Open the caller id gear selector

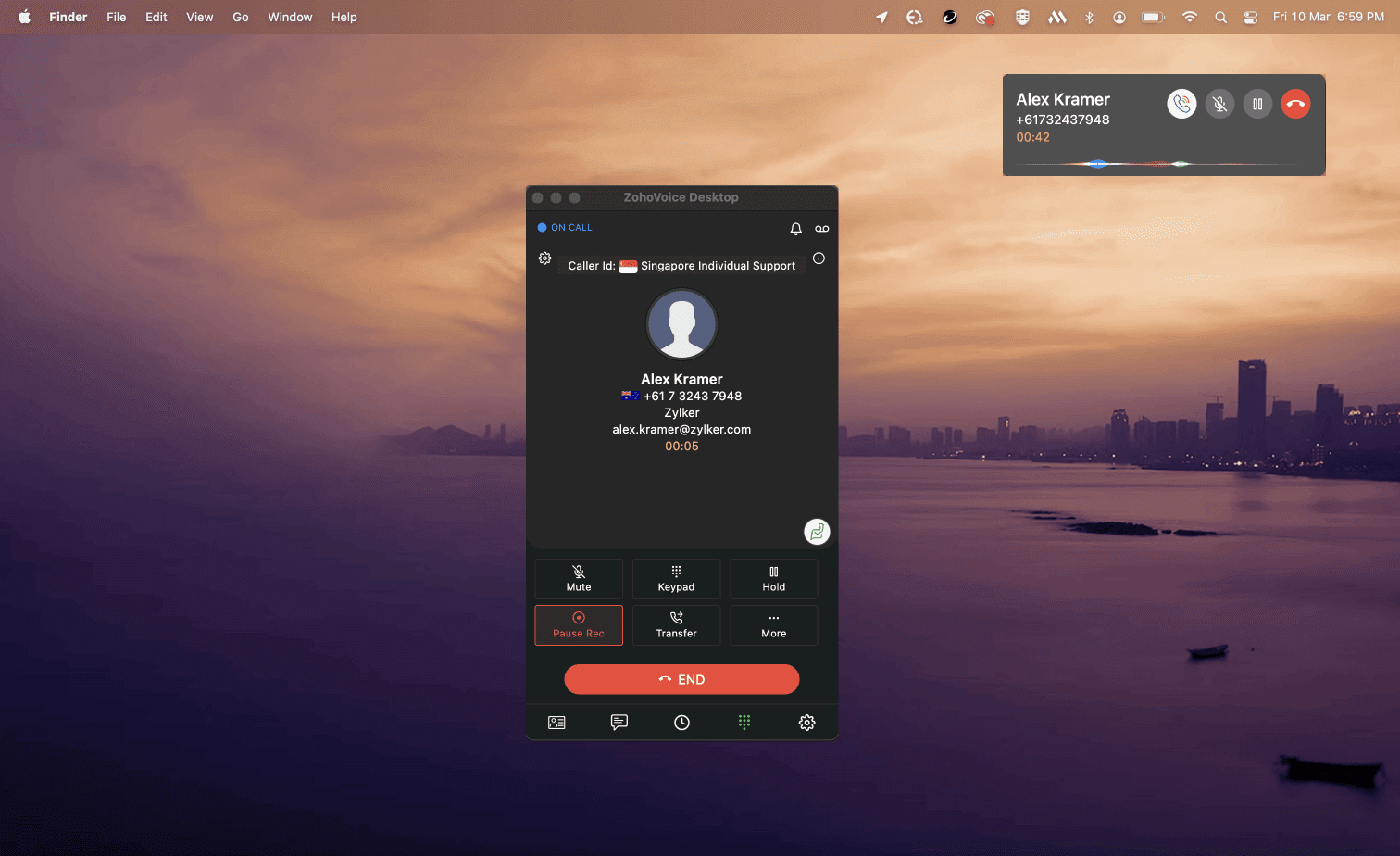(x=544, y=258)
